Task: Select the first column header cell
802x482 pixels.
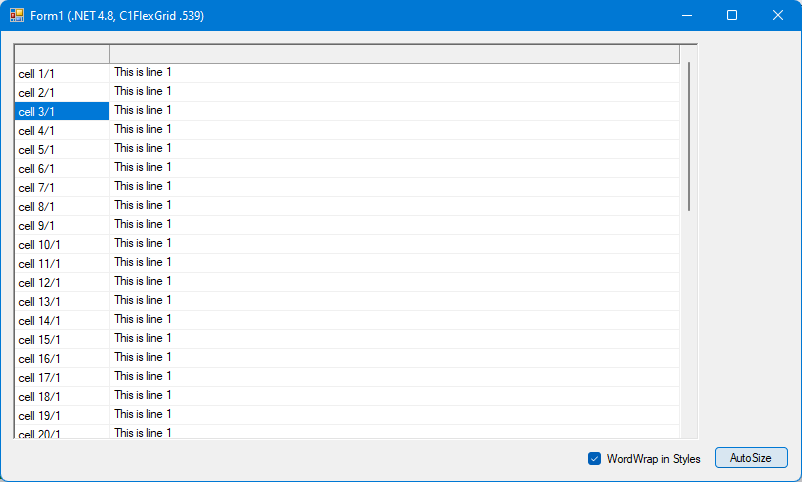Action: 62,54
